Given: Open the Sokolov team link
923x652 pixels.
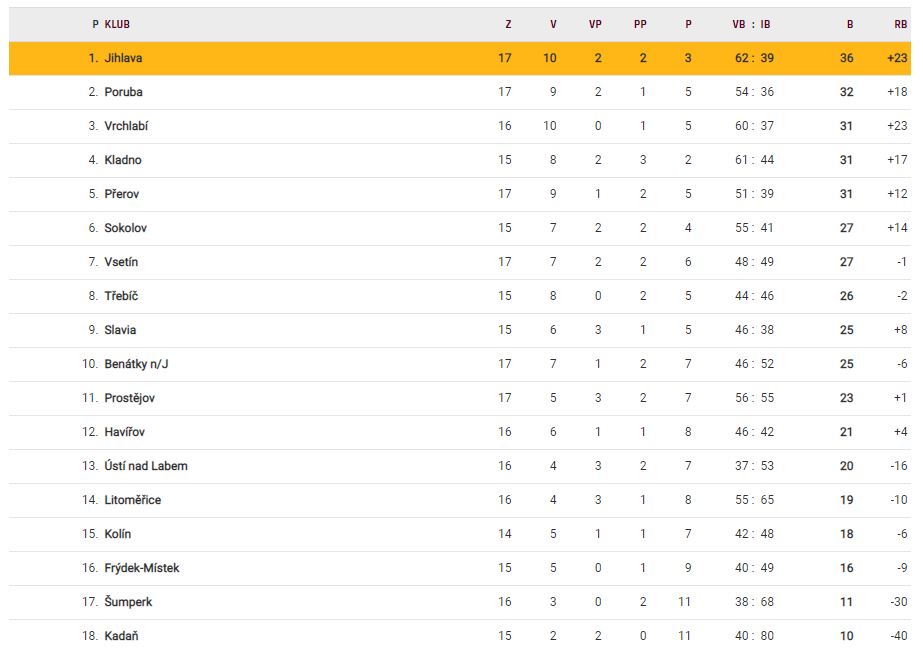Looking at the screenshot, I should point(125,228).
